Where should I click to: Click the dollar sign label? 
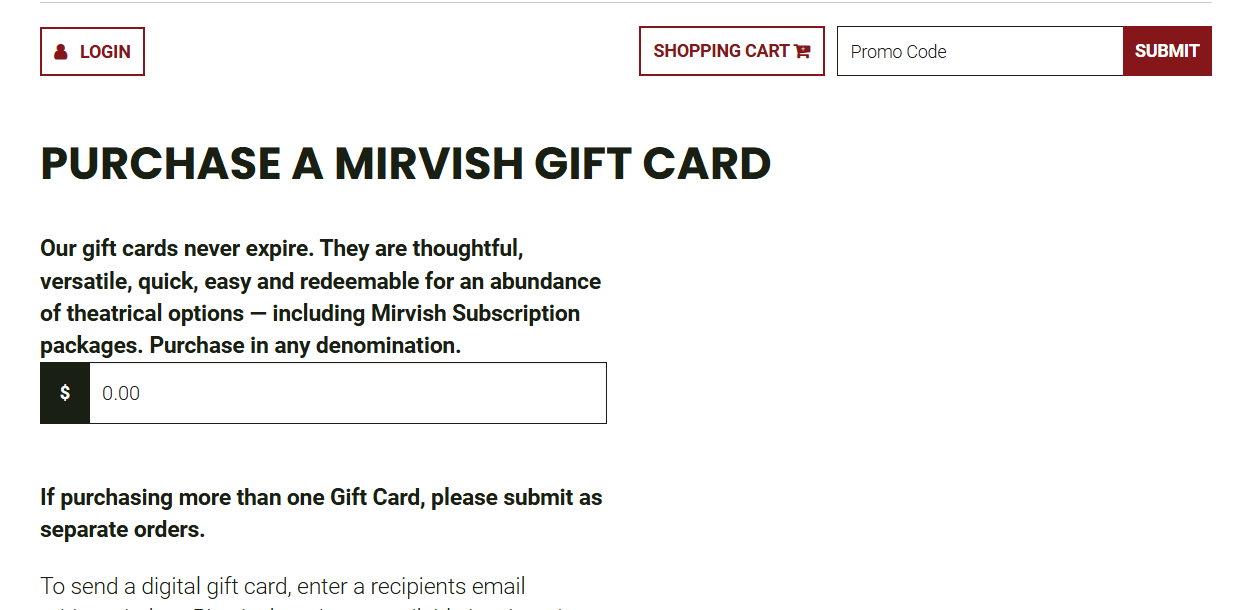tap(65, 393)
